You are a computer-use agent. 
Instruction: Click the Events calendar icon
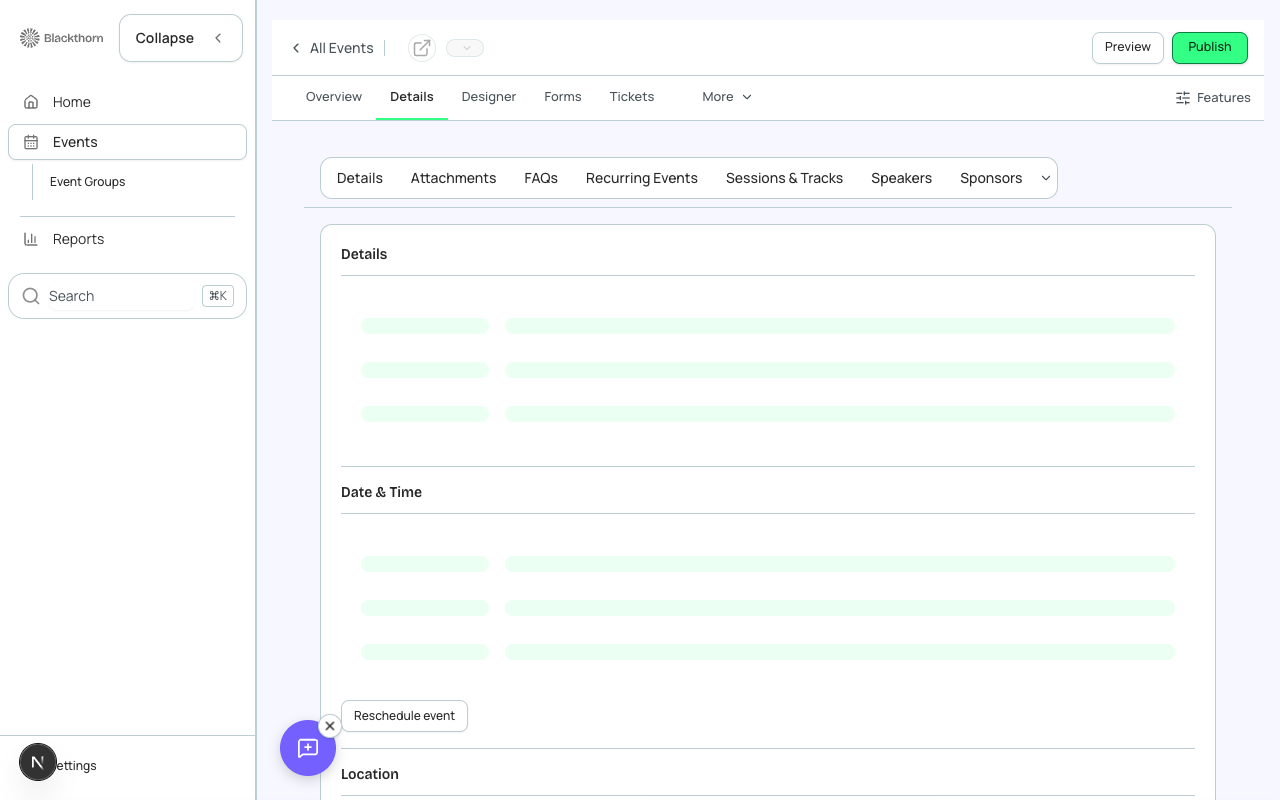click(x=31, y=142)
